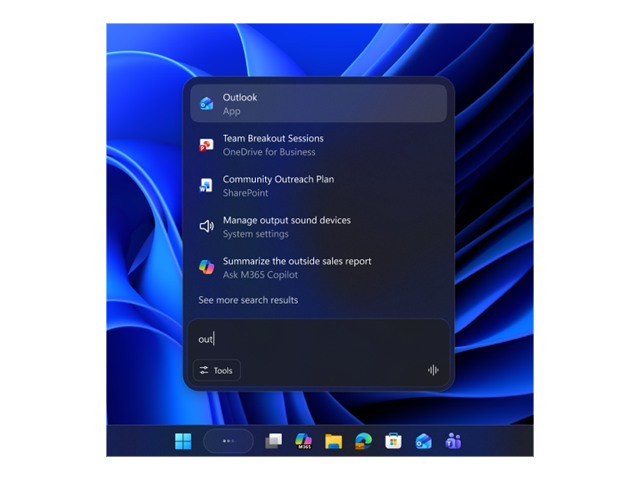Open Microsoft Teams from the taskbar
Viewport: 640px width, 480px height.
[453, 441]
